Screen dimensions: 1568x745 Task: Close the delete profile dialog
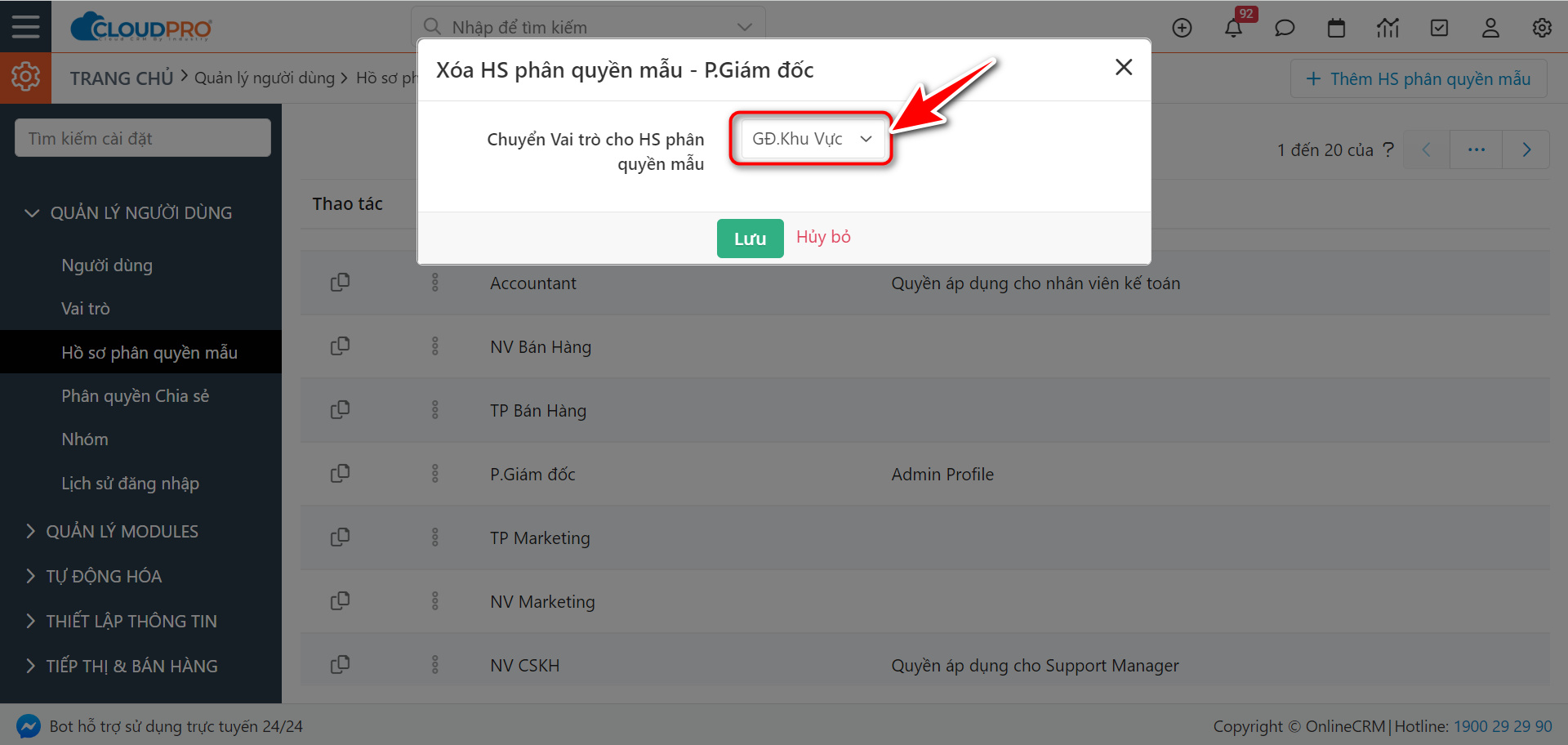(1124, 67)
